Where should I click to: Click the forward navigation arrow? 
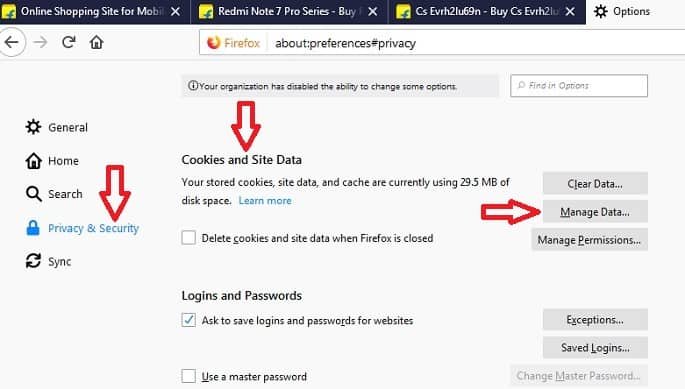(x=40, y=42)
